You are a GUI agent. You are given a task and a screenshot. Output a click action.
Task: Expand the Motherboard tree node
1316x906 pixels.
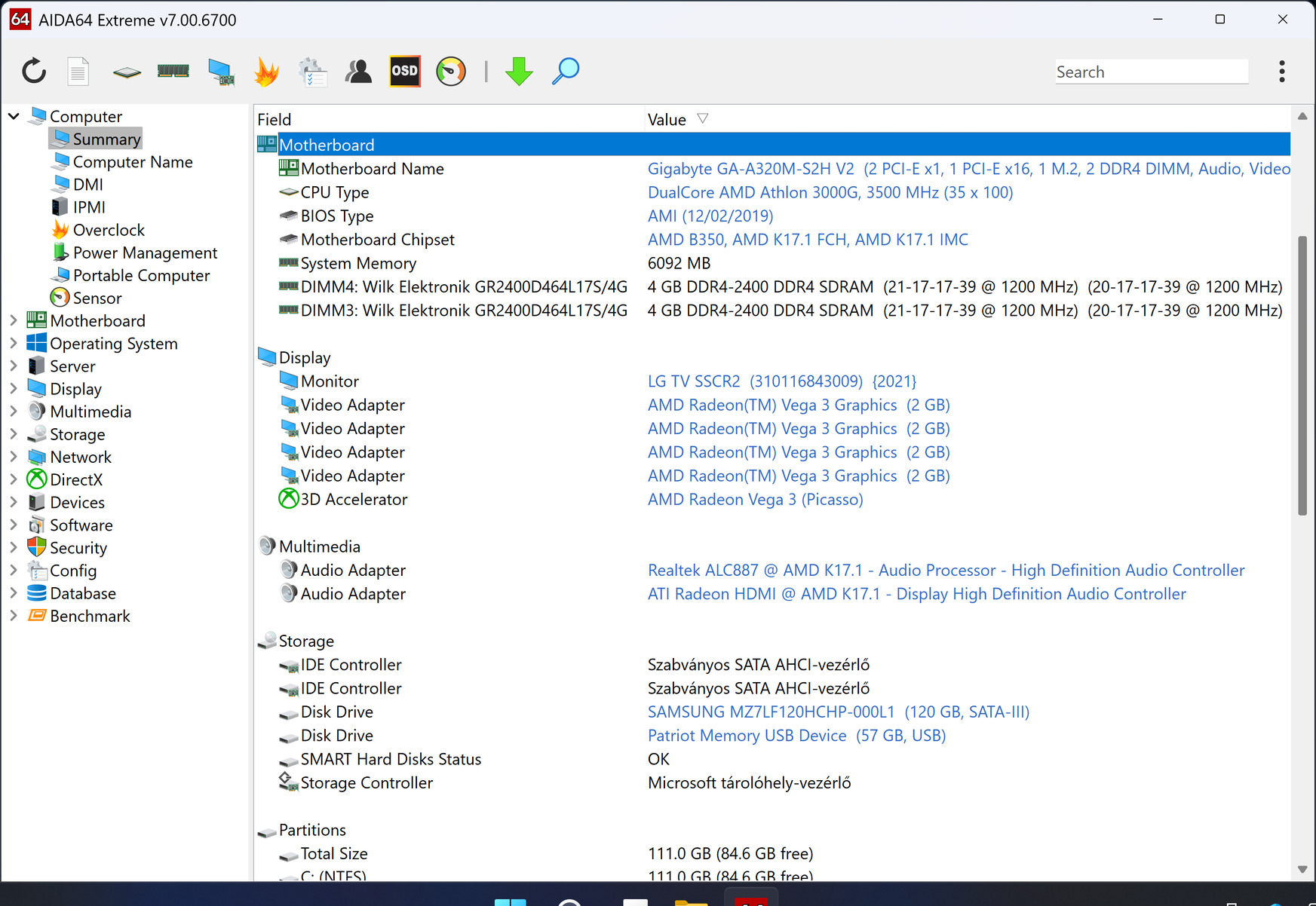click(x=14, y=320)
